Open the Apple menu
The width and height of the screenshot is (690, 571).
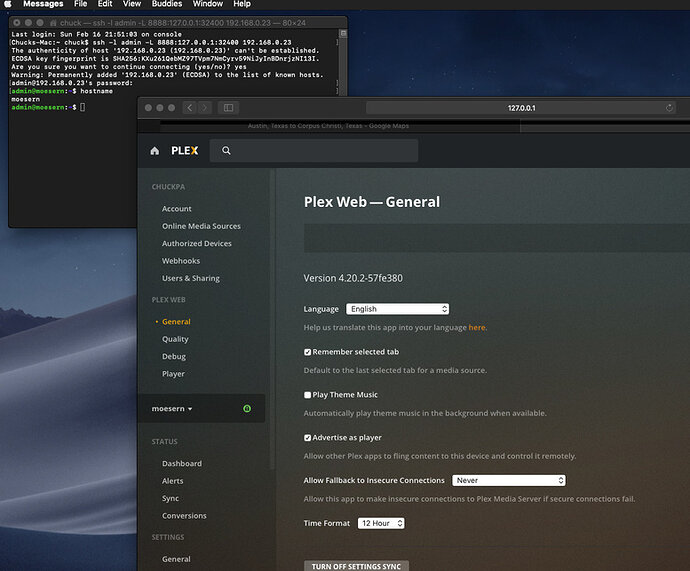[x=7, y=4]
